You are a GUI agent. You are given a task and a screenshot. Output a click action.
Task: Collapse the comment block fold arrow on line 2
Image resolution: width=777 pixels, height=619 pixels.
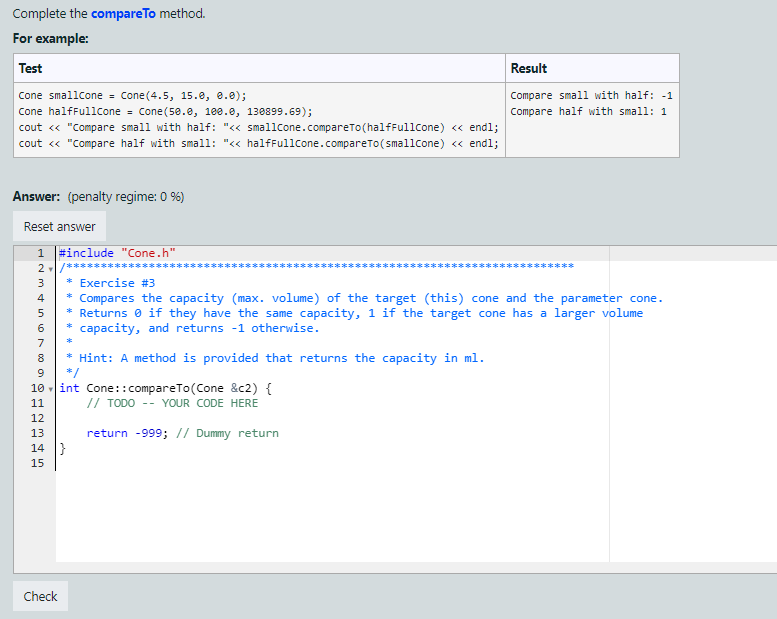pyautogui.click(x=51, y=269)
